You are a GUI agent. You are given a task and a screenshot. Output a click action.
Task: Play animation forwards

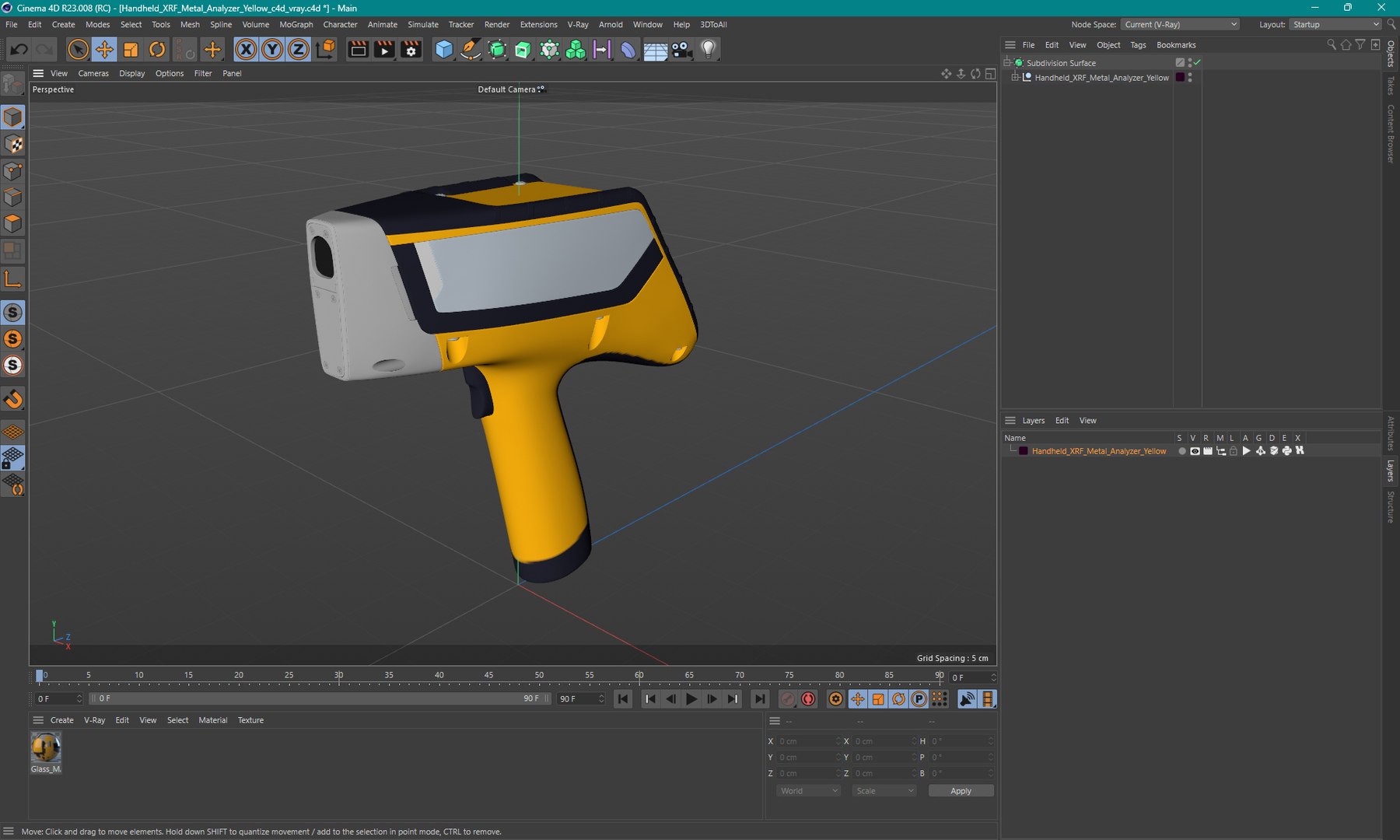tap(691, 699)
